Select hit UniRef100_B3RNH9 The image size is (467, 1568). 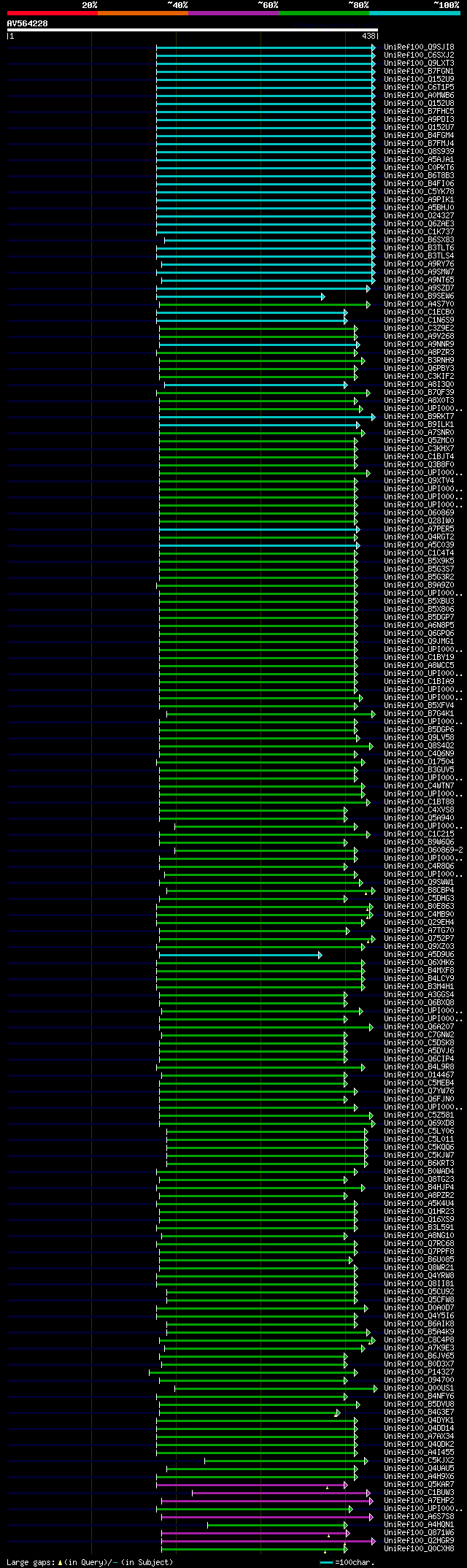click(x=419, y=360)
